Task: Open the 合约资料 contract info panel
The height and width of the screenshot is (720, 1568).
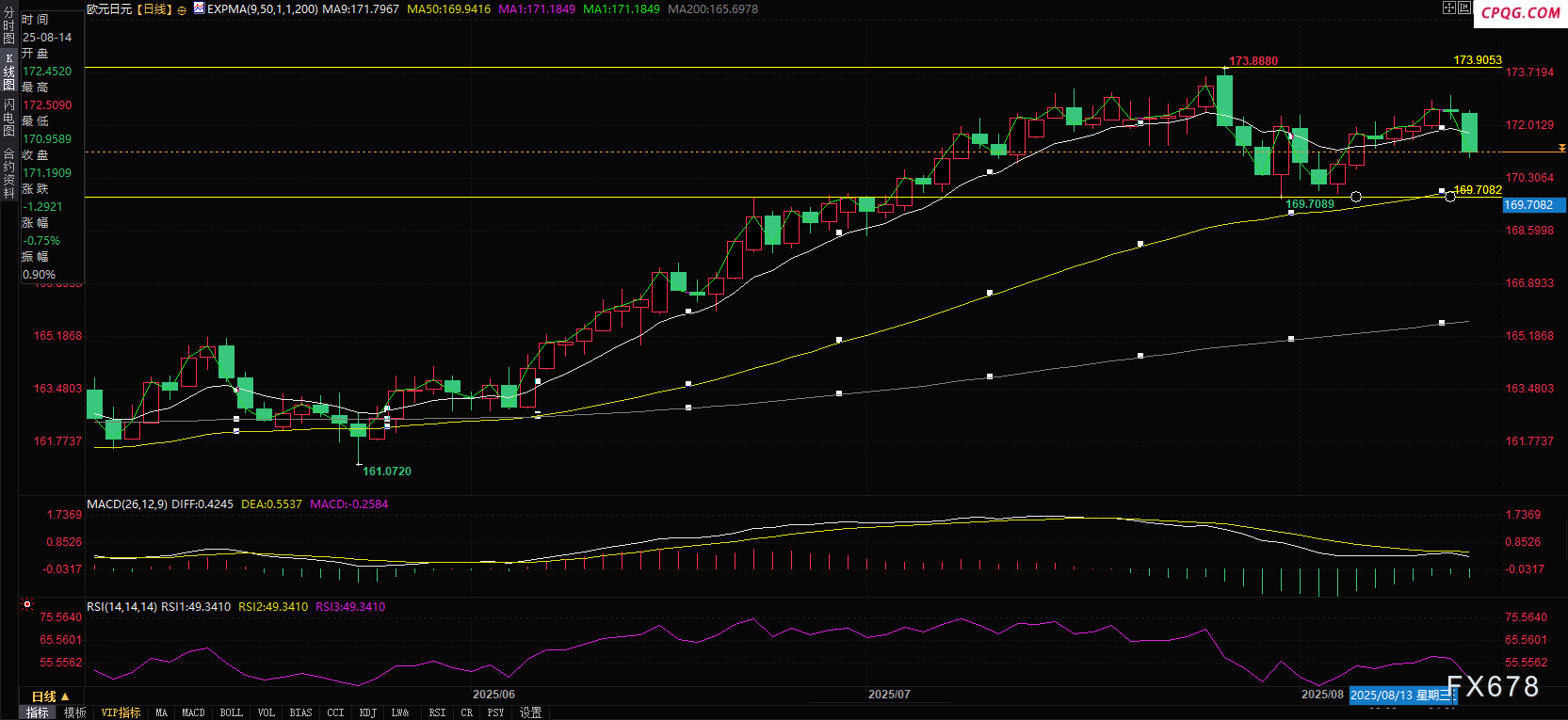Action: (x=8, y=172)
